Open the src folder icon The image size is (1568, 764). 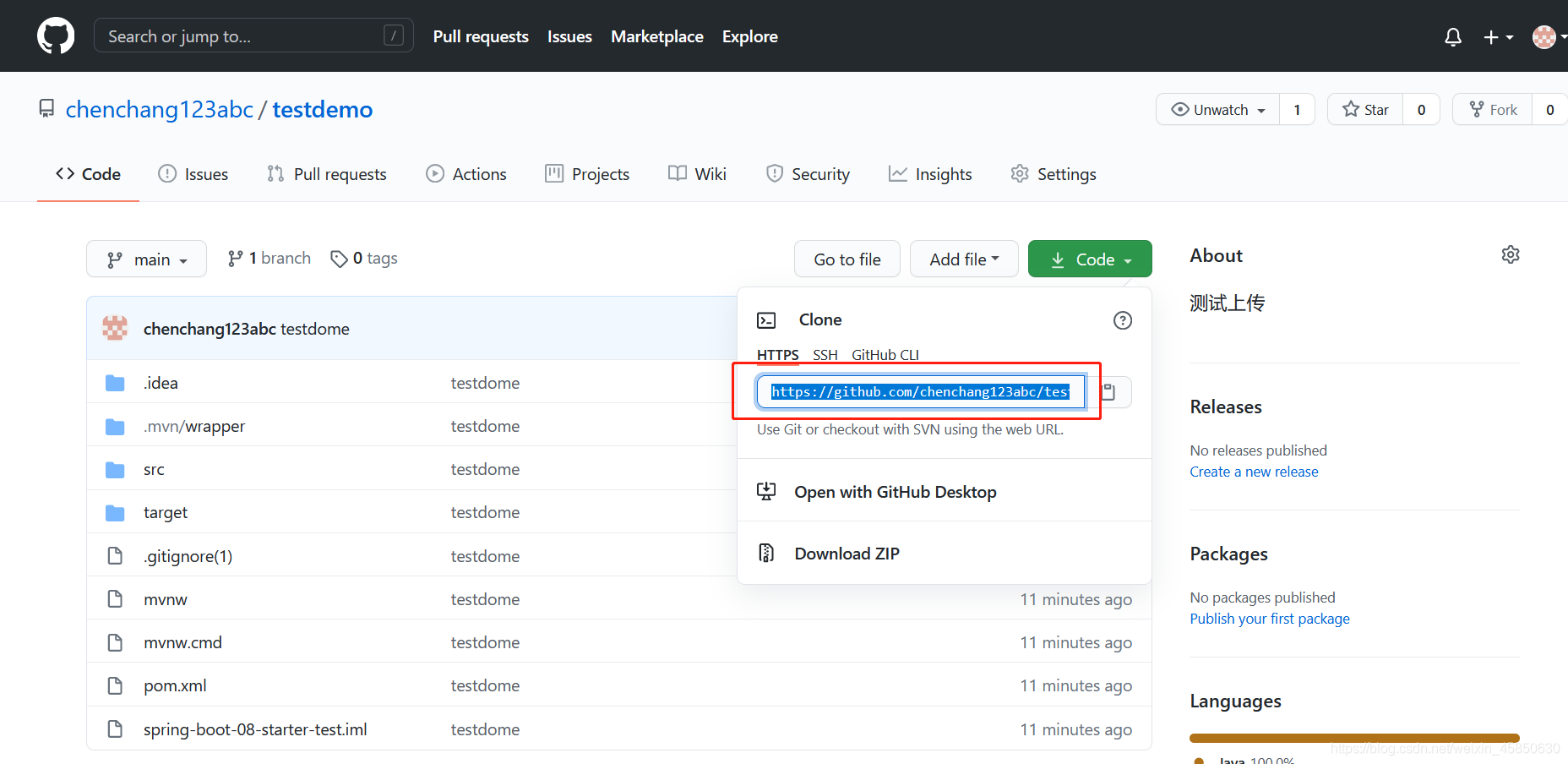pyautogui.click(x=115, y=470)
